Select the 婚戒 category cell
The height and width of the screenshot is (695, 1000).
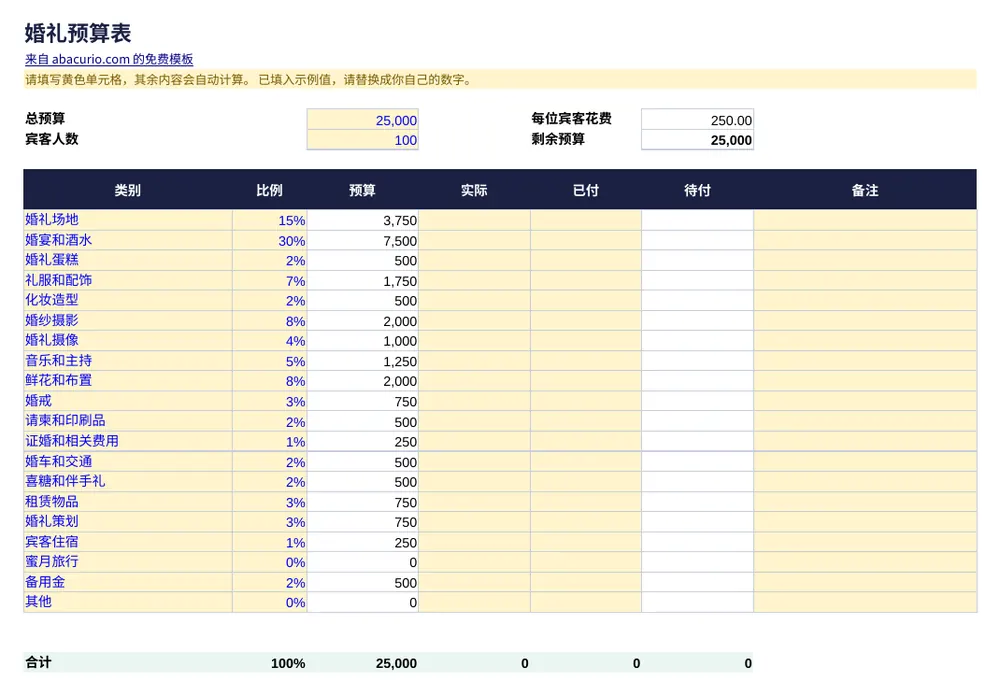(x=128, y=401)
